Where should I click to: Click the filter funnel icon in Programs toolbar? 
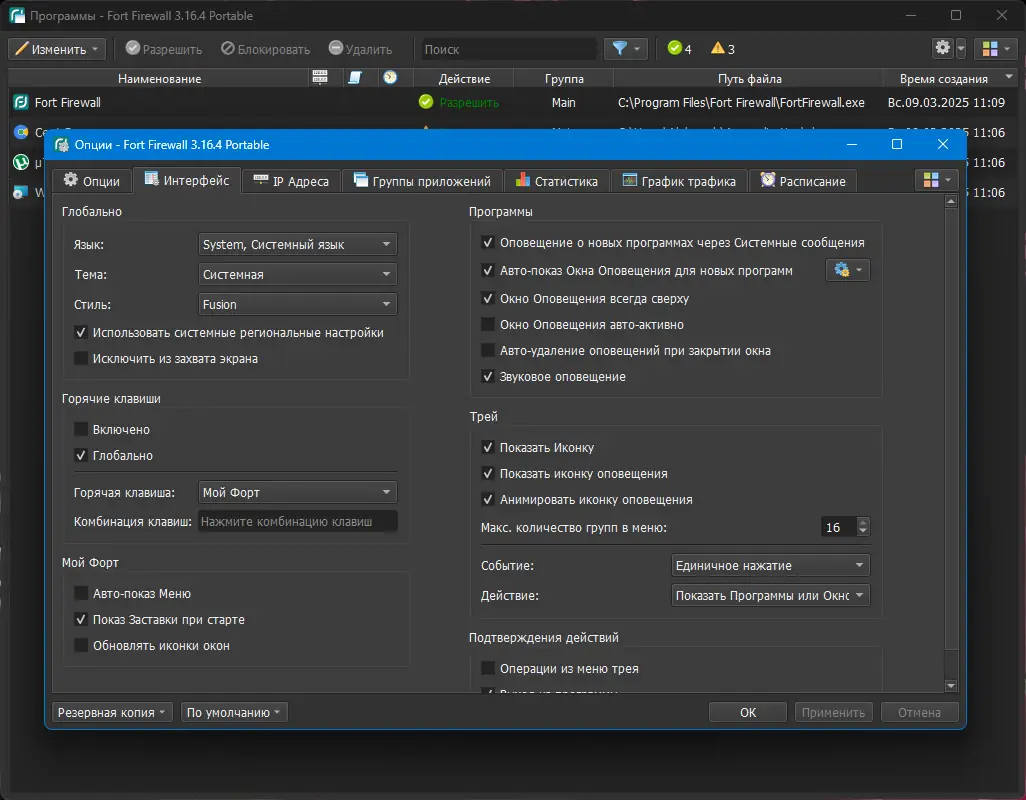(619, 48)
